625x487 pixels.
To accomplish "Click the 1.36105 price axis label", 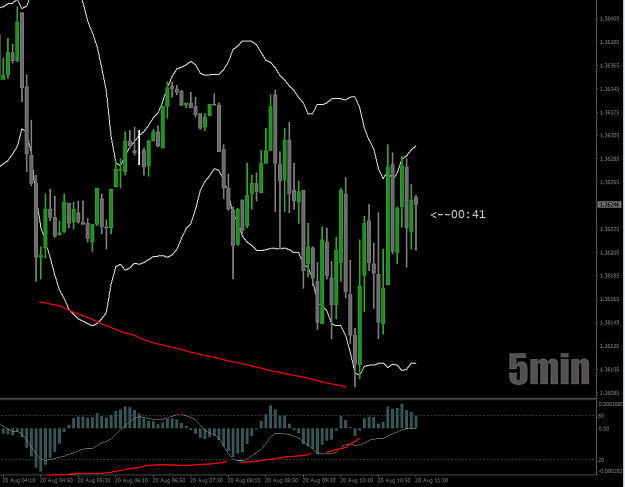I will (x=610, y=369).
